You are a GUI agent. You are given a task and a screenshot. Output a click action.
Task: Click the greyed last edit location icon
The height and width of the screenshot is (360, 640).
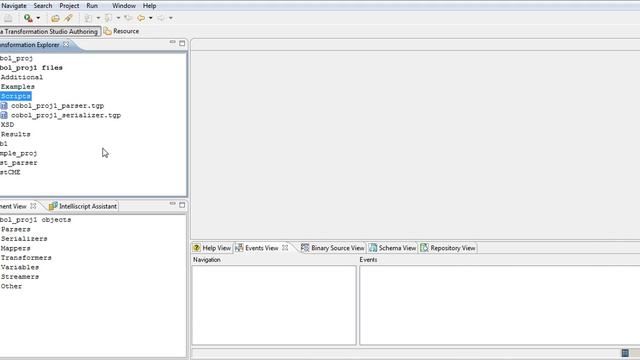click(x=128, y=18)
